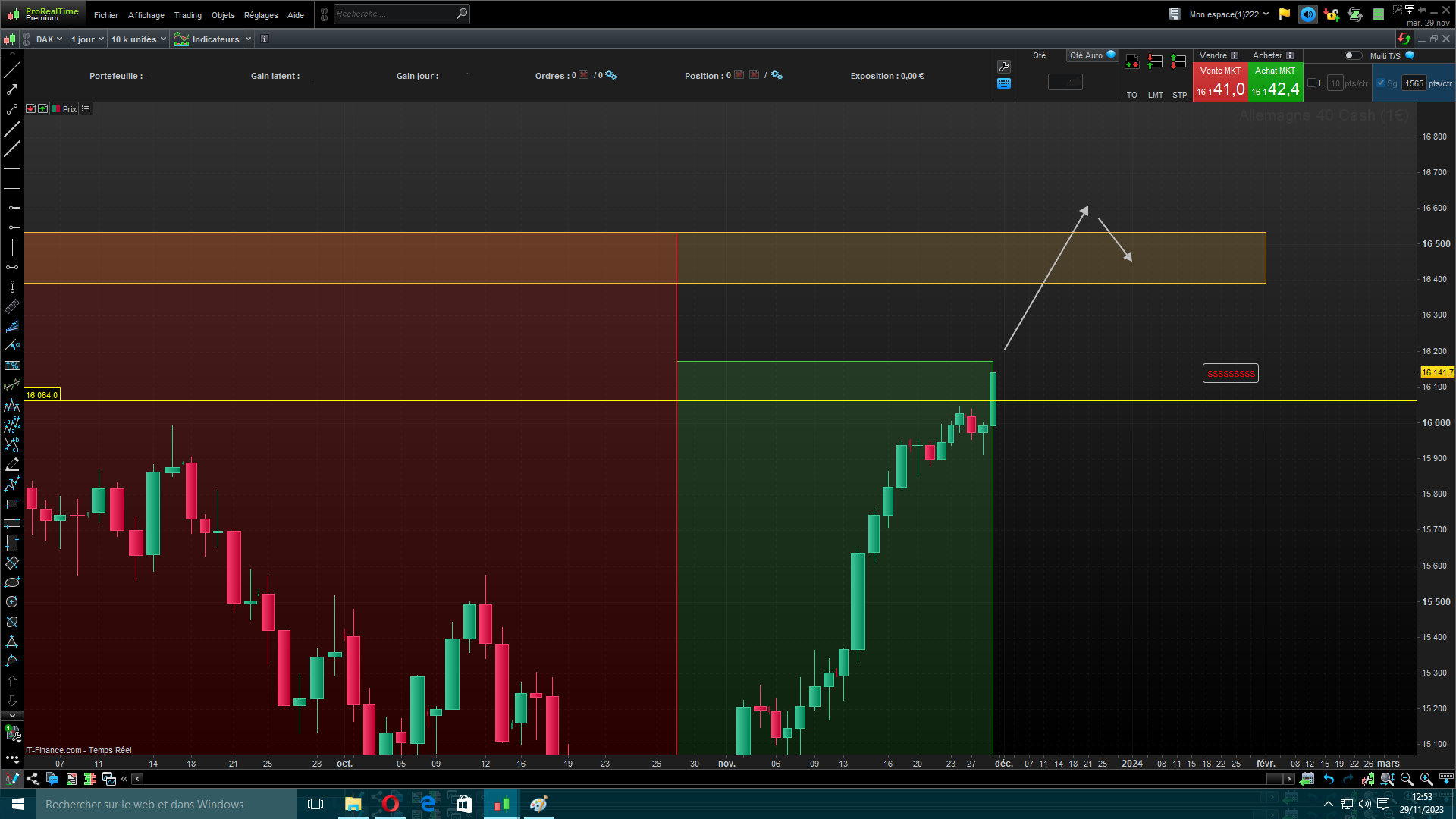Screen dimensions: 1456x819
Task: Click the share chart icon
Action: tap(33, 779)
